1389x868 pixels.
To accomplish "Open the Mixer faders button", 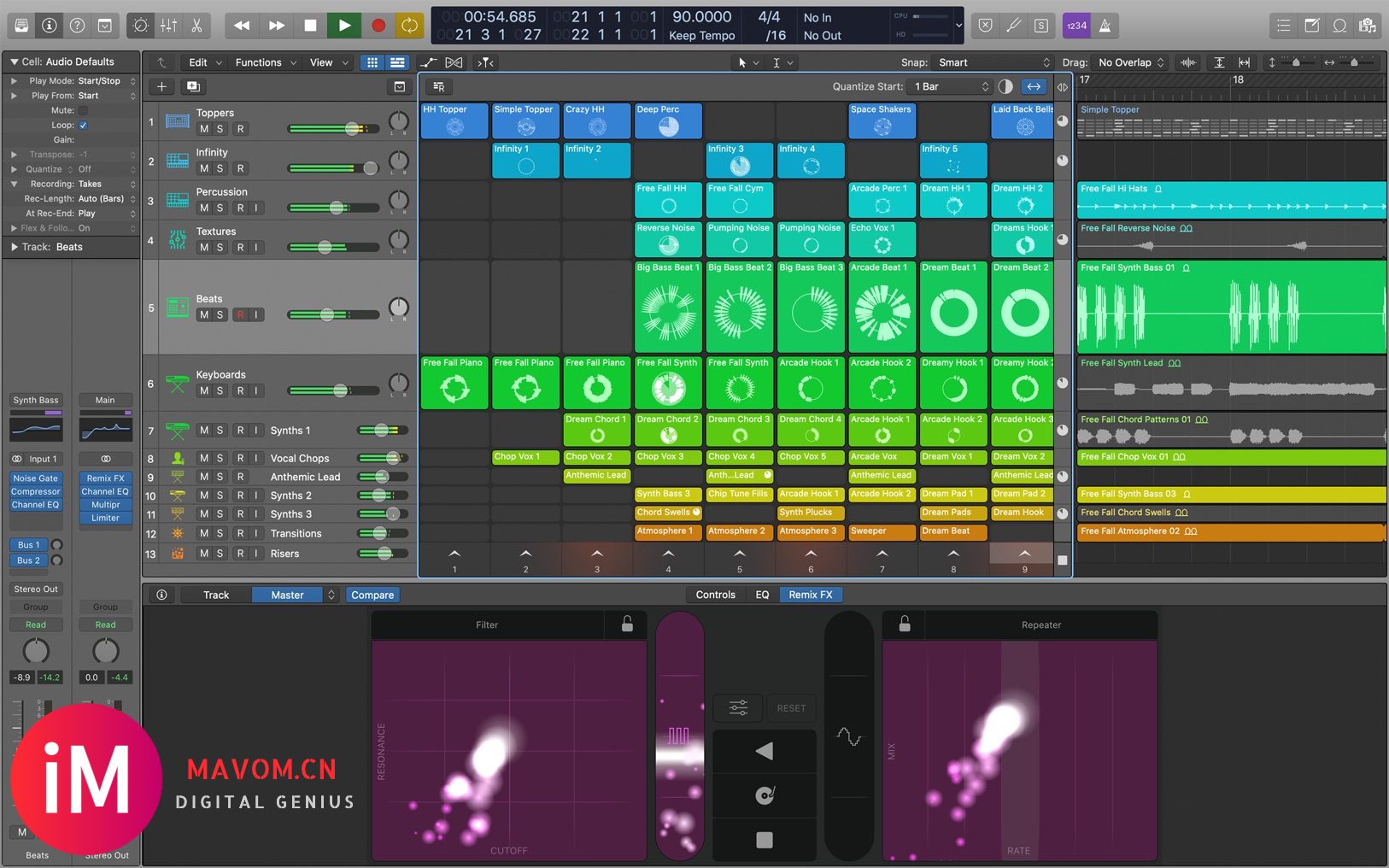I will click(x=168, y=26).
